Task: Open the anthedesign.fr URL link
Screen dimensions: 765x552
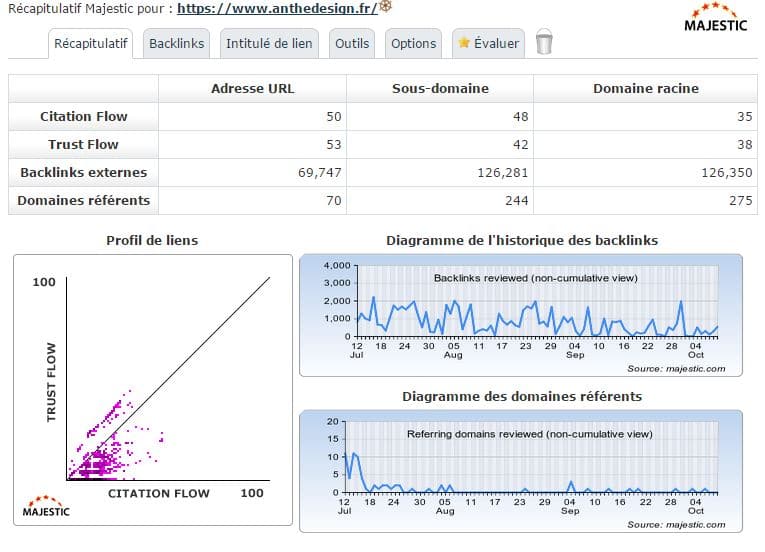Action: click(x=277, y=9)
